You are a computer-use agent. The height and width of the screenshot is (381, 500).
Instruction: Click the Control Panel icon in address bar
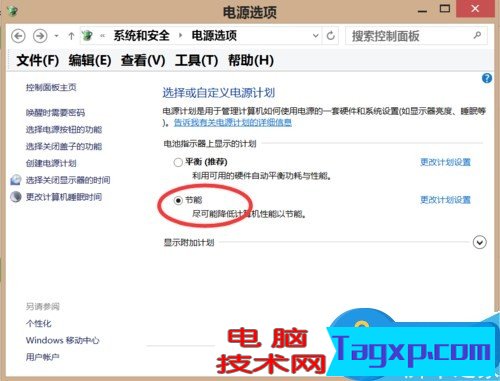(87, 35)
